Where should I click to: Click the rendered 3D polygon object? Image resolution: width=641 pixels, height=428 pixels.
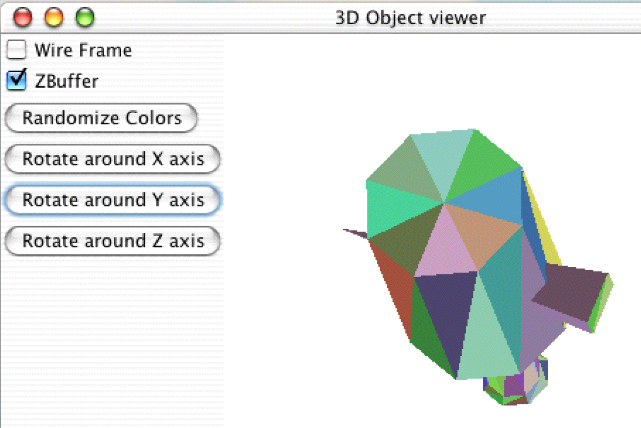coord(476,266)
